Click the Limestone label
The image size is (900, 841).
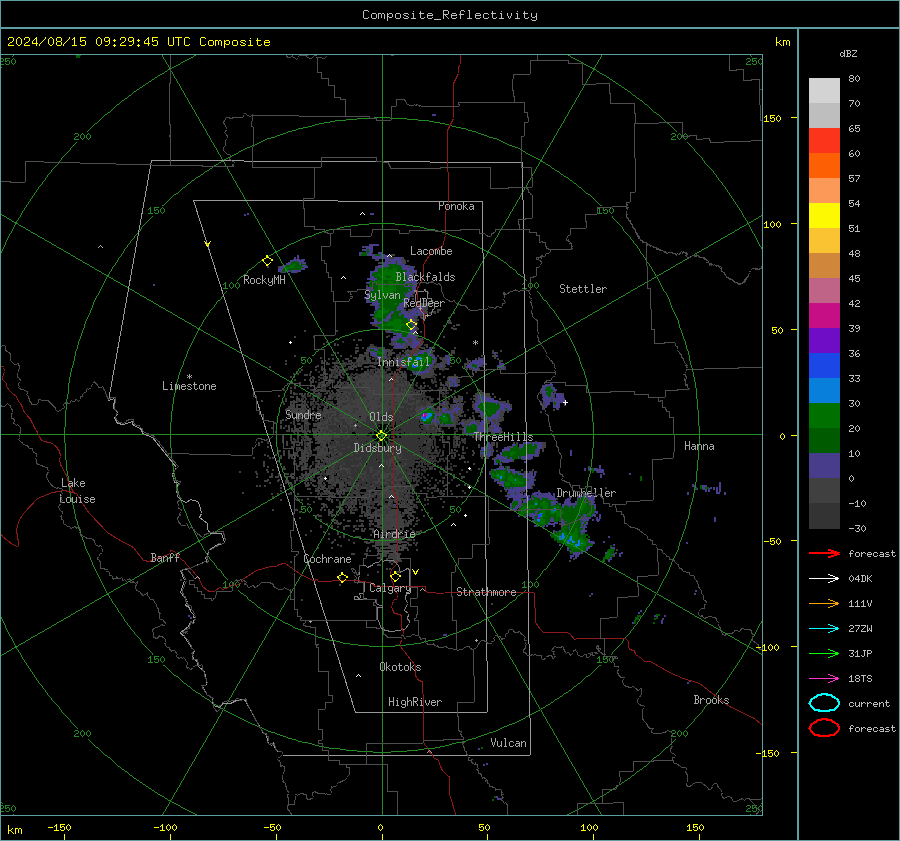coord(189,386)
